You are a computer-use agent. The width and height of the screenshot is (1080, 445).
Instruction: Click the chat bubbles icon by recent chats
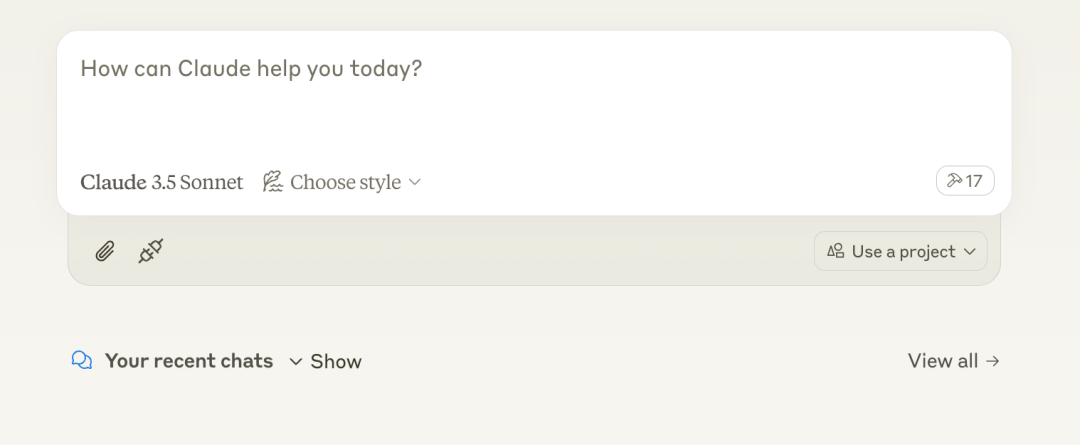pos(82,360)
